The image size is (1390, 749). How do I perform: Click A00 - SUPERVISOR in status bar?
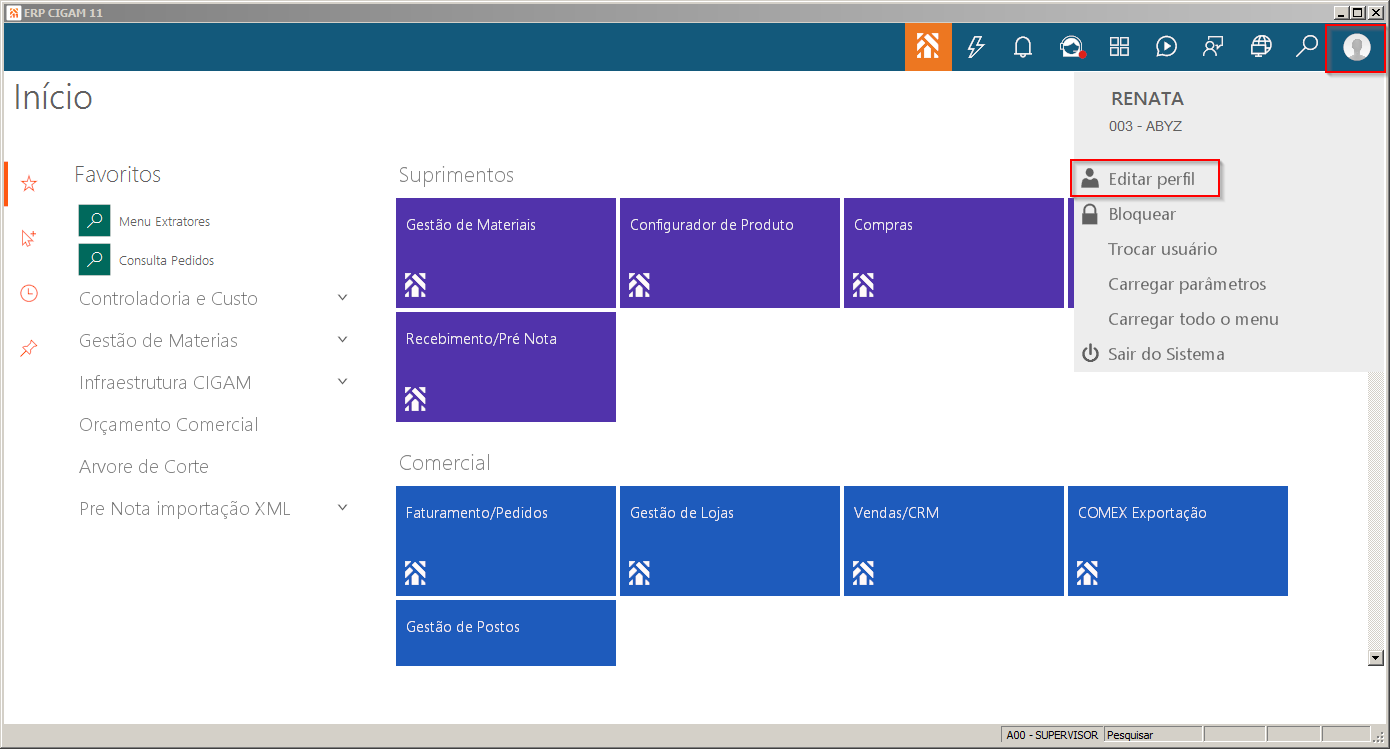(x=1052, y=735)
